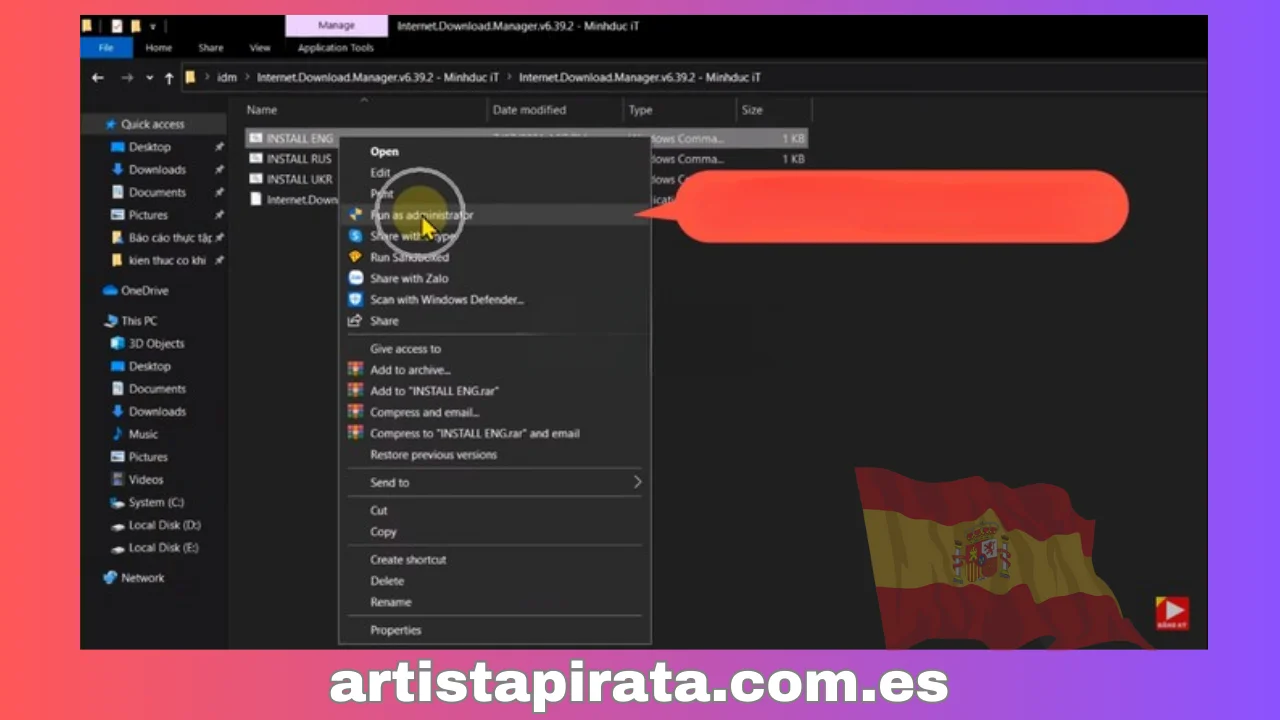
Task: Select the INSTALL UKR file
Action: coord(300,179)
